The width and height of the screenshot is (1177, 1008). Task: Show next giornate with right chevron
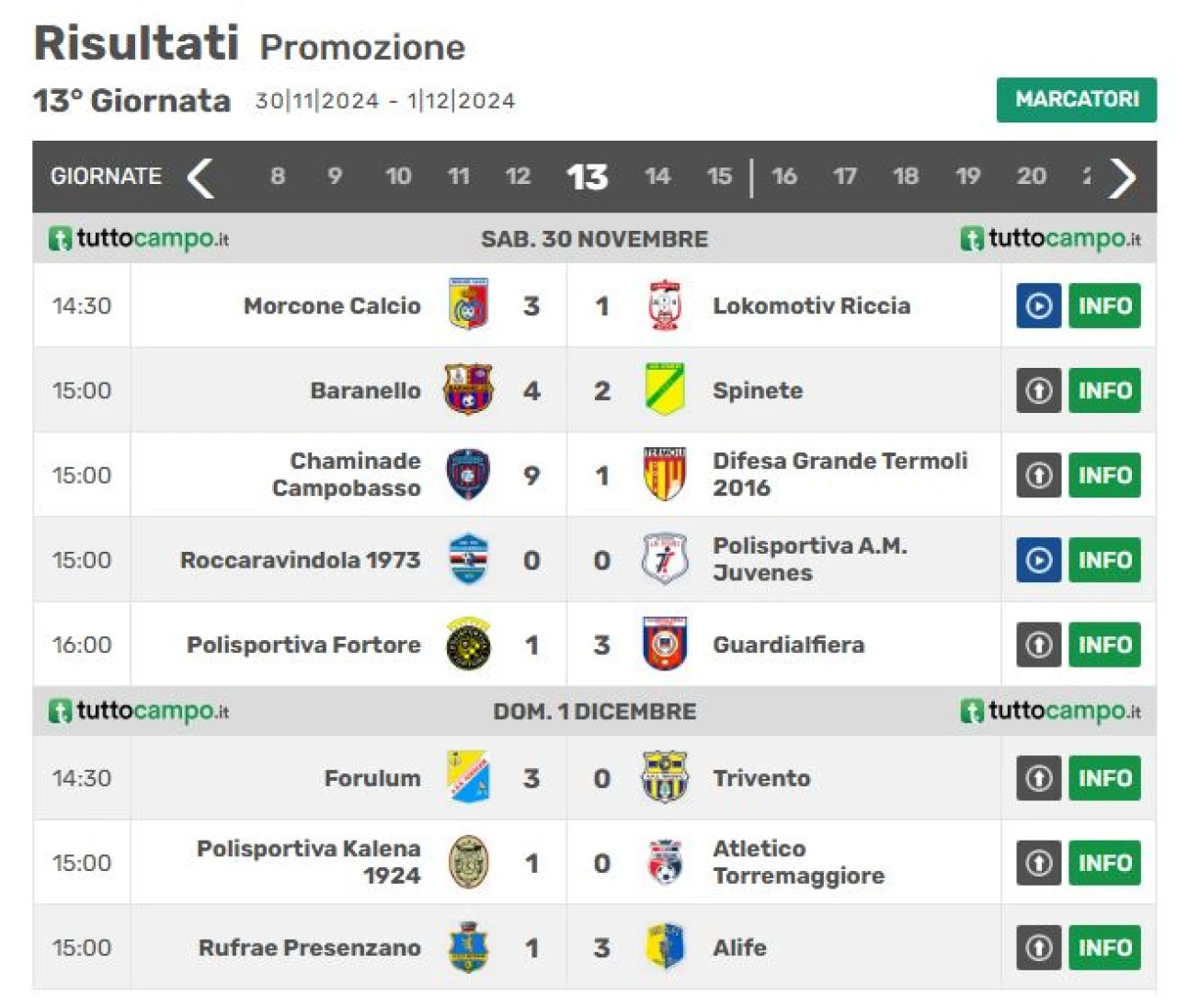(x=1122, y=177)
